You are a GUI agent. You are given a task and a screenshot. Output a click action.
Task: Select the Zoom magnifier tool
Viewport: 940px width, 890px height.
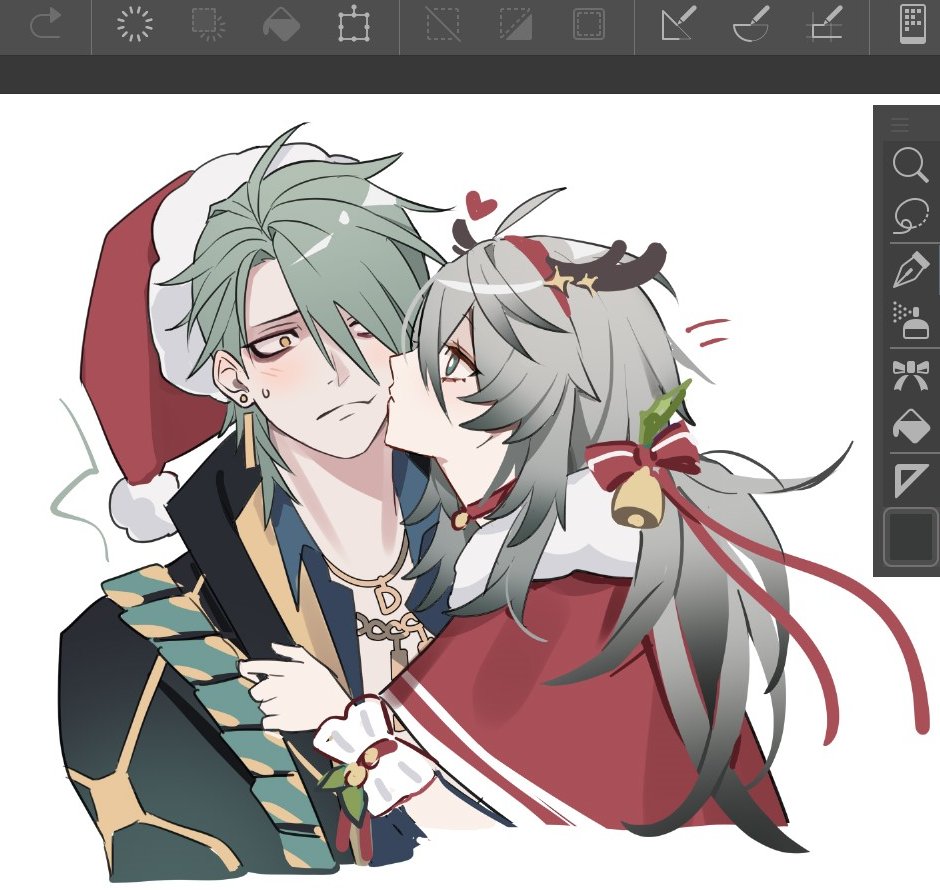(909, 165)
